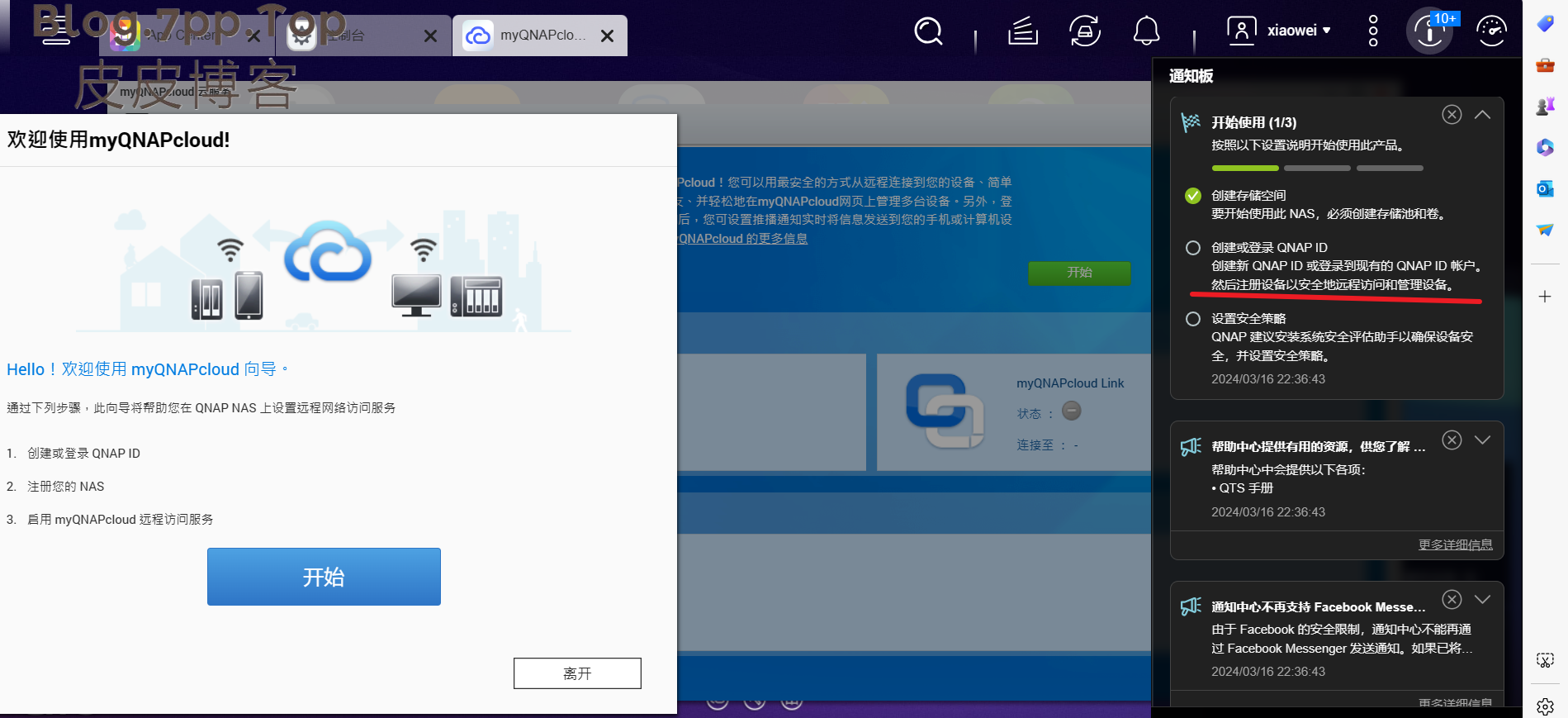Click the 创建存储空间 completed check

point(1193,196)
